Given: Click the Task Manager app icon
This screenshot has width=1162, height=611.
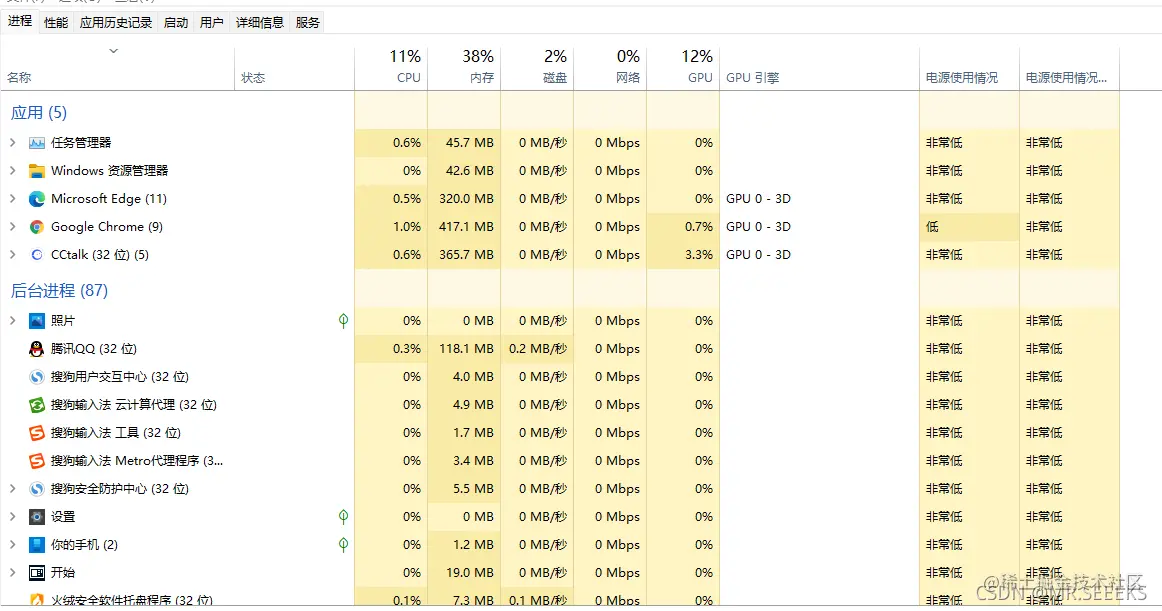Looking at the screenshot, I should click(x=36, y=142).
